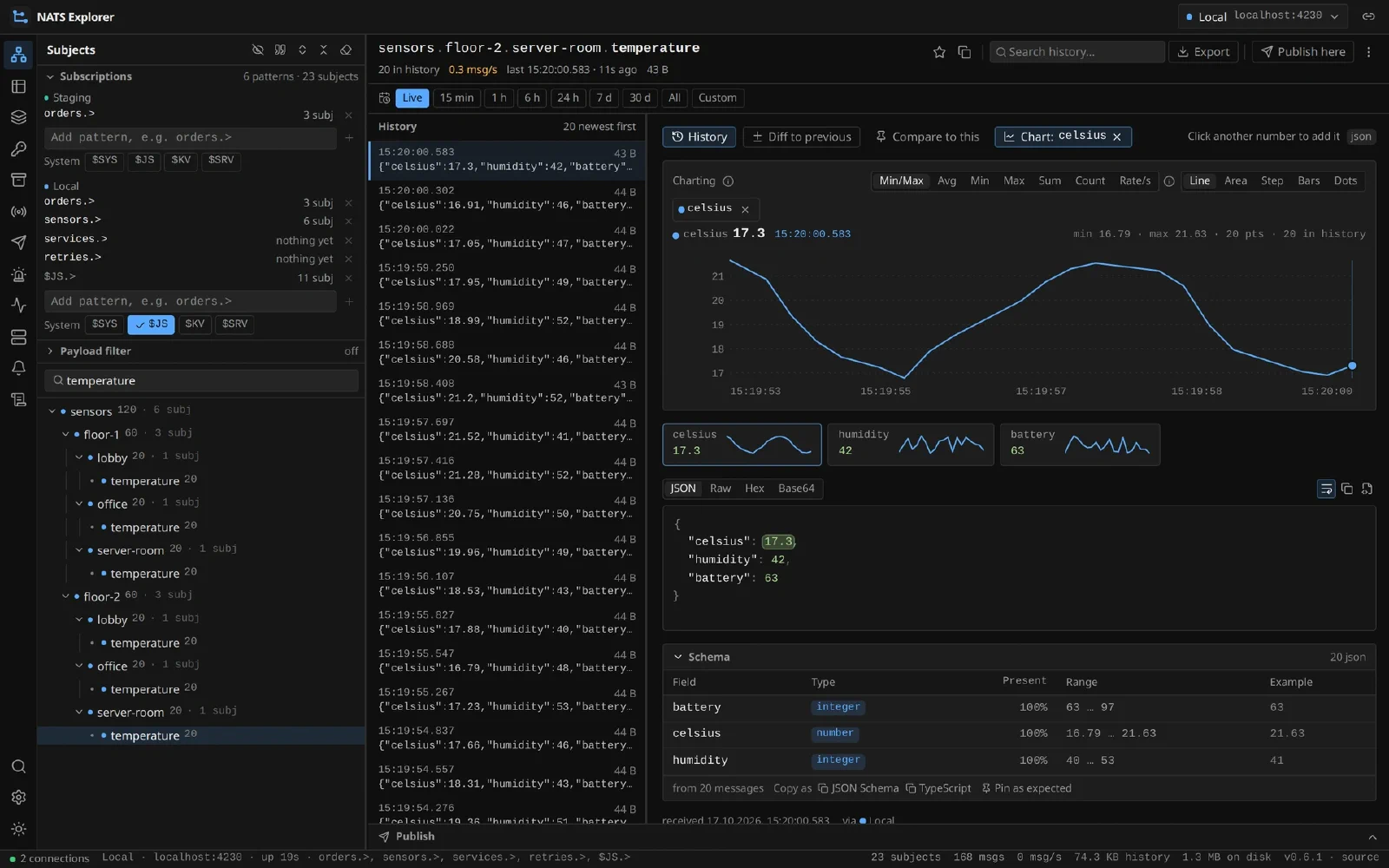Collapse all subjects using the inward-arrows icon

point(324,49)
